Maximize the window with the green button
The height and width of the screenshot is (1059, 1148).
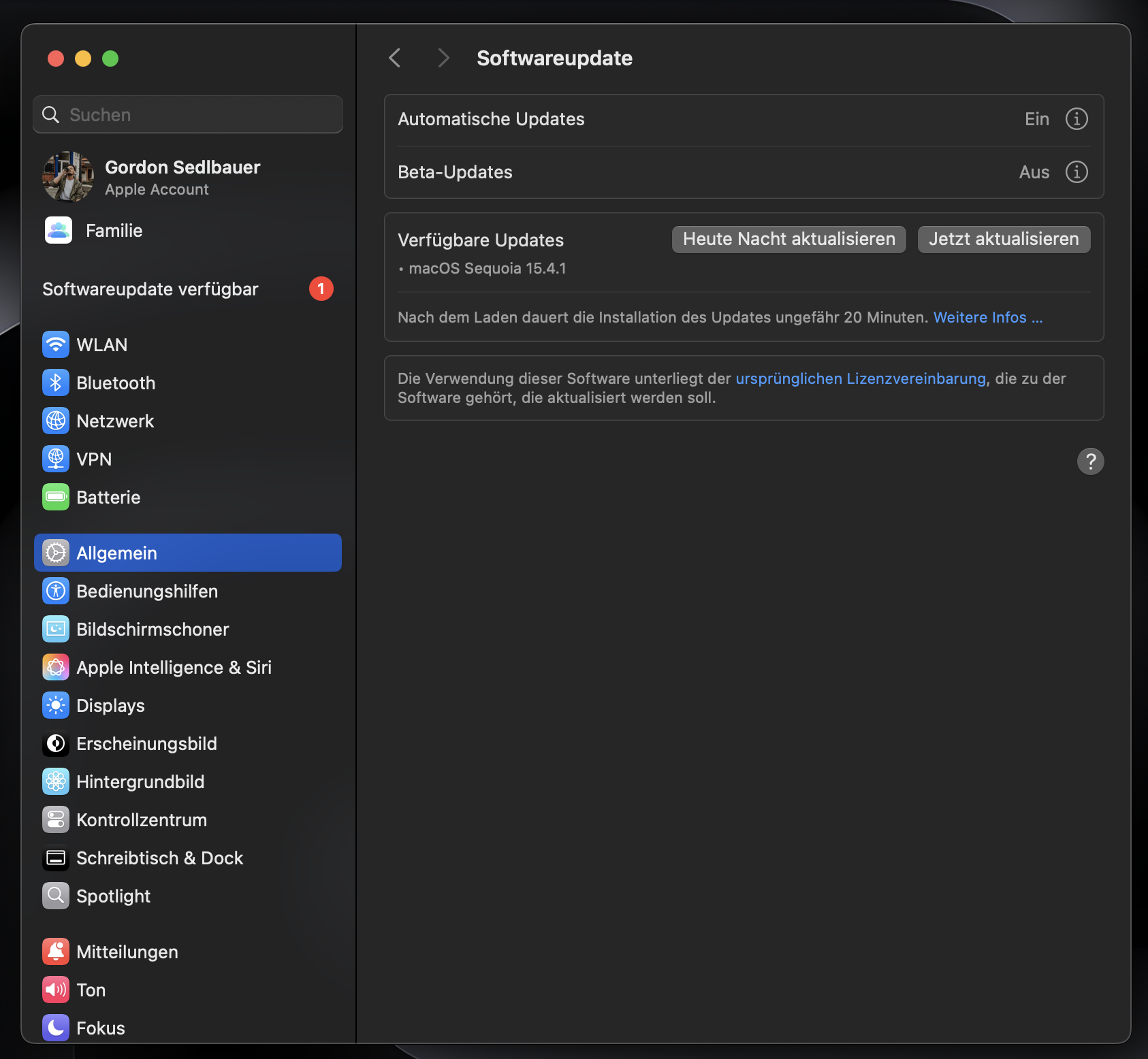pyautogui.click(x=110, y=59)
